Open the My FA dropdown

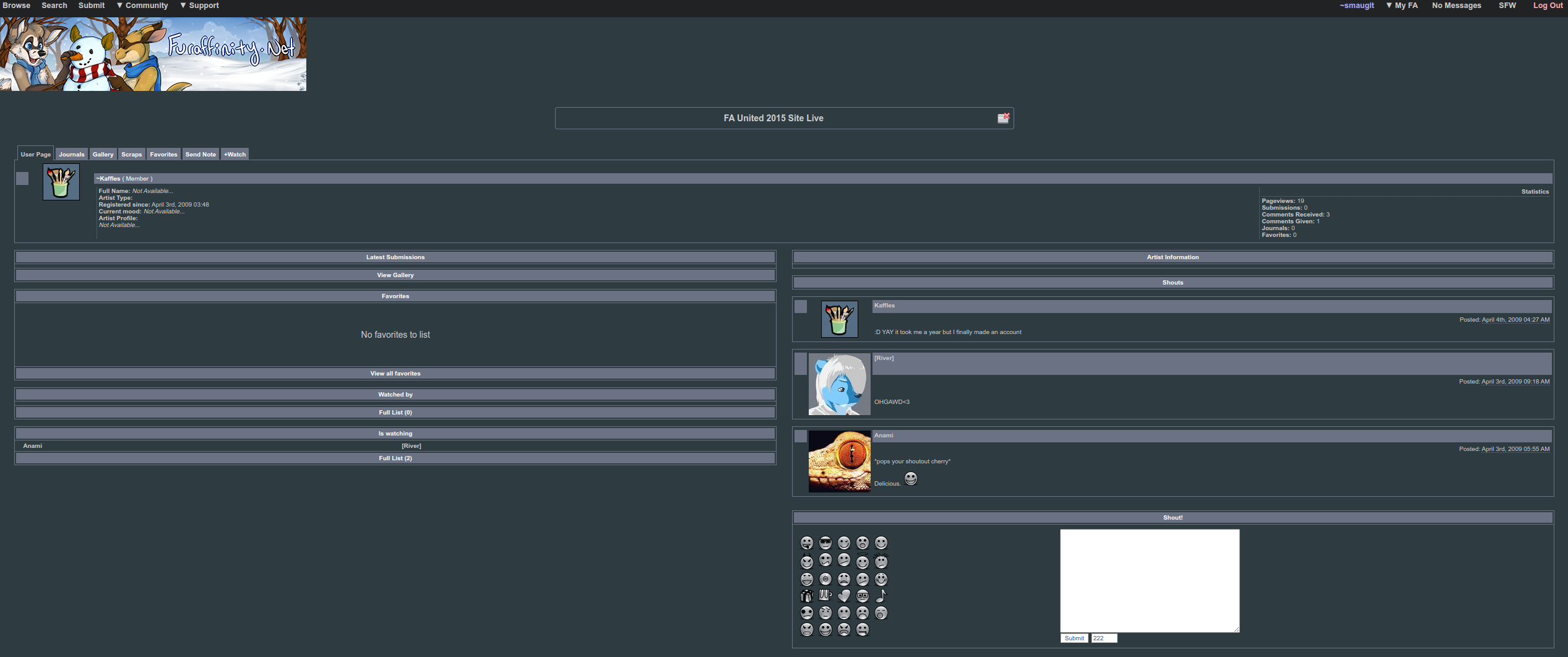click(x=1402, y=6)
